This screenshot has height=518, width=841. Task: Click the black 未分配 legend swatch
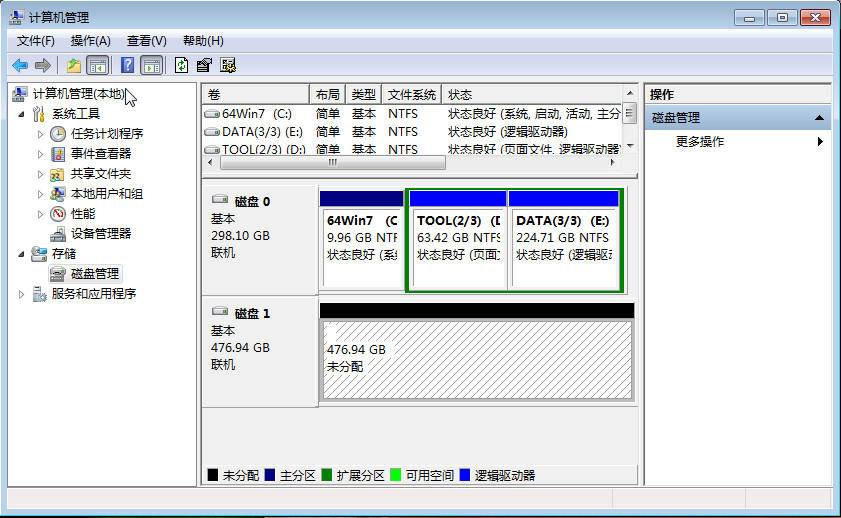[x=212, y=475]
